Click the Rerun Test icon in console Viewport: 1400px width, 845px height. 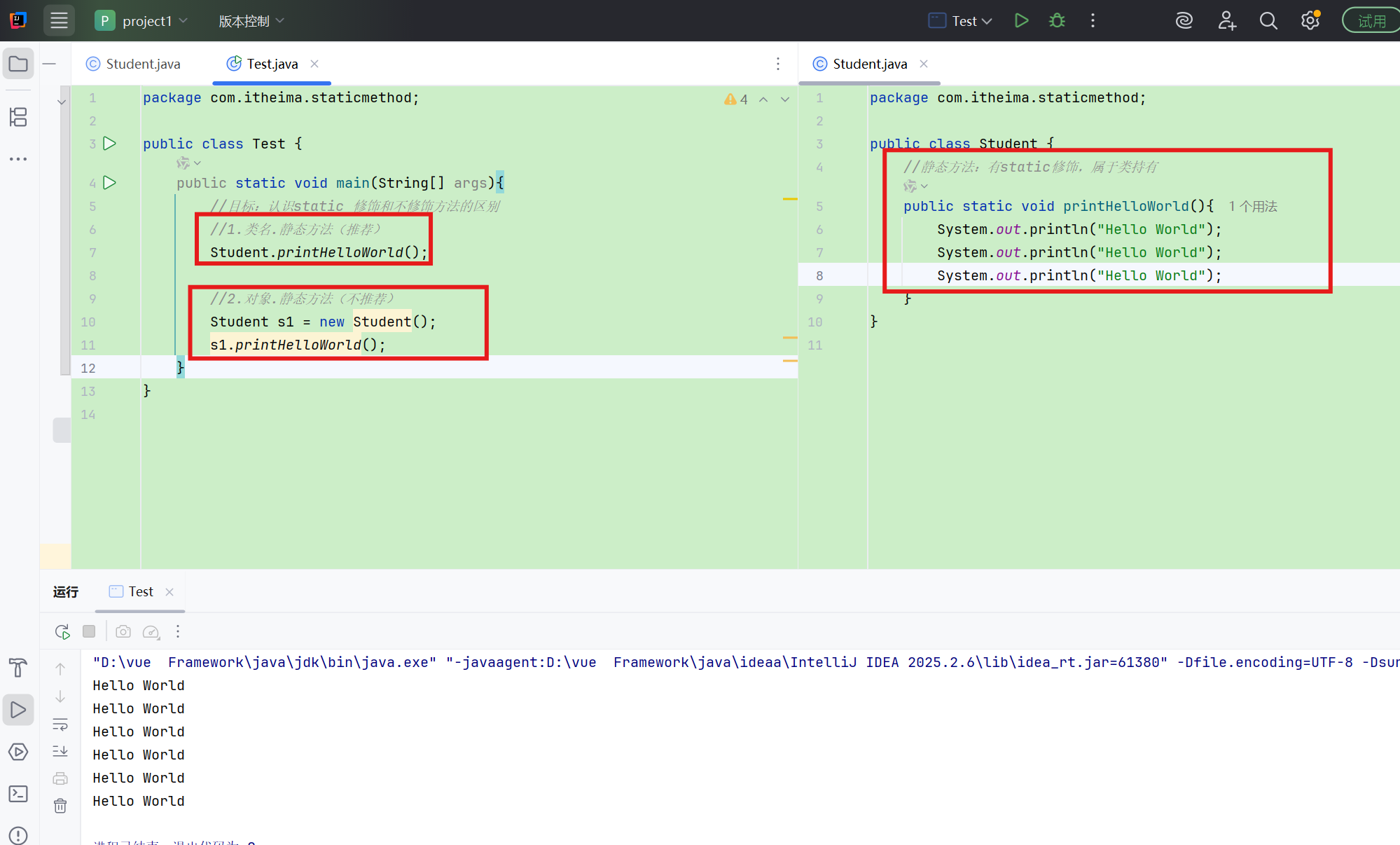point(62,632)
